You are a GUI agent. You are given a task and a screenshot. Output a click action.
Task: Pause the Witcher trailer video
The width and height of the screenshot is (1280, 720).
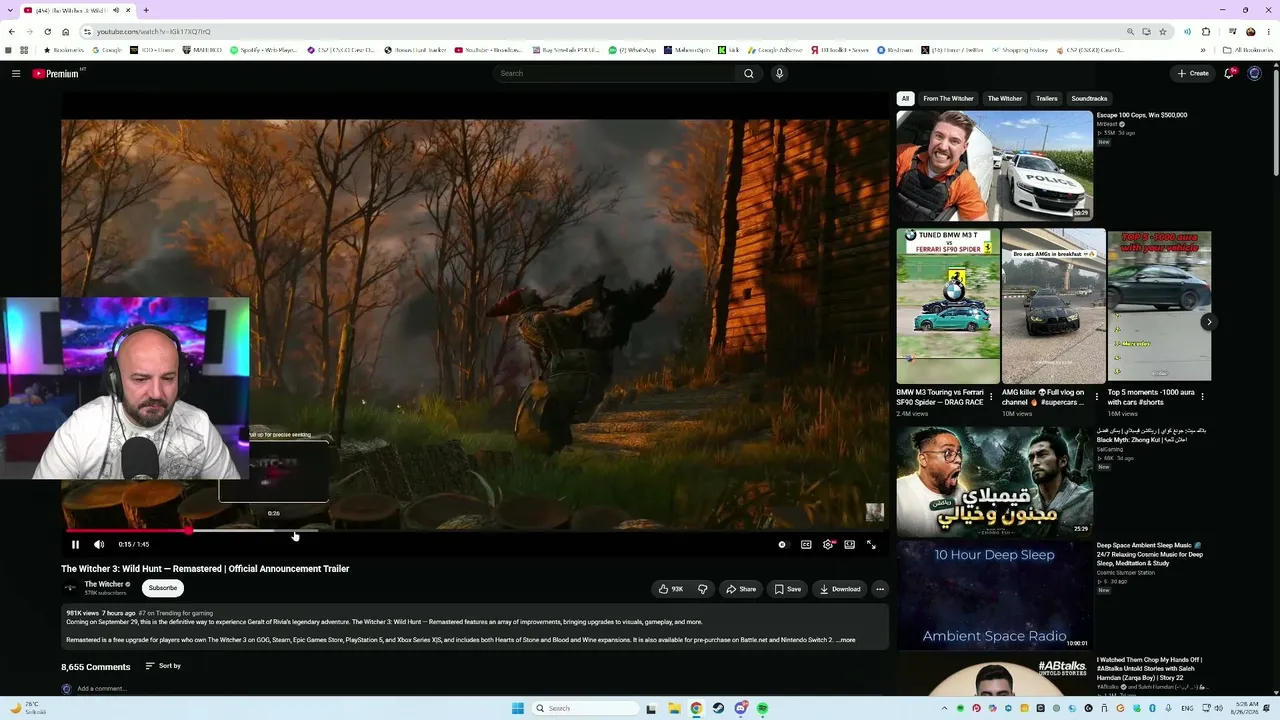pyautogui.click(x=75, y=544)
